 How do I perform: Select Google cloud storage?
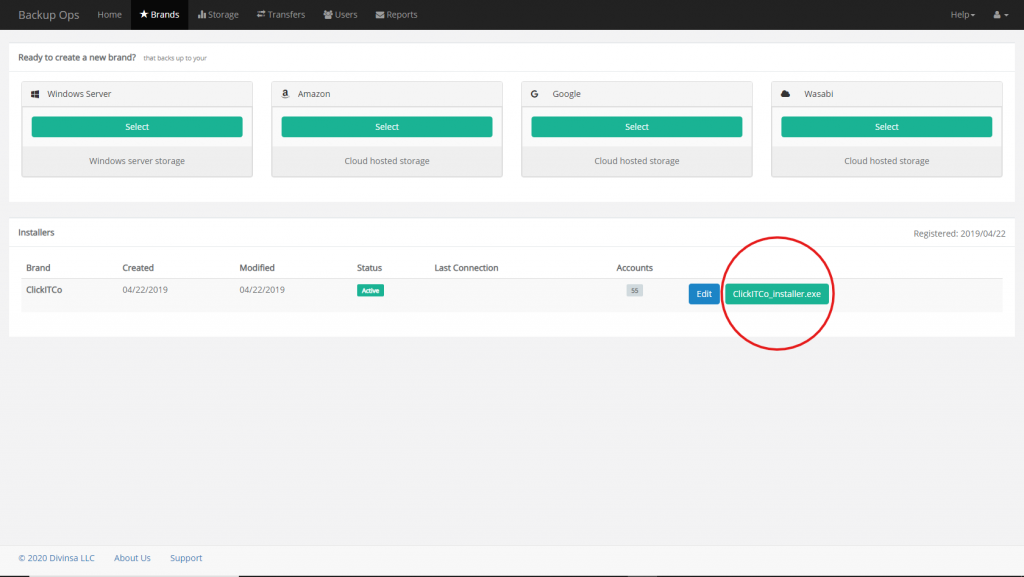(x=637, y=127)
